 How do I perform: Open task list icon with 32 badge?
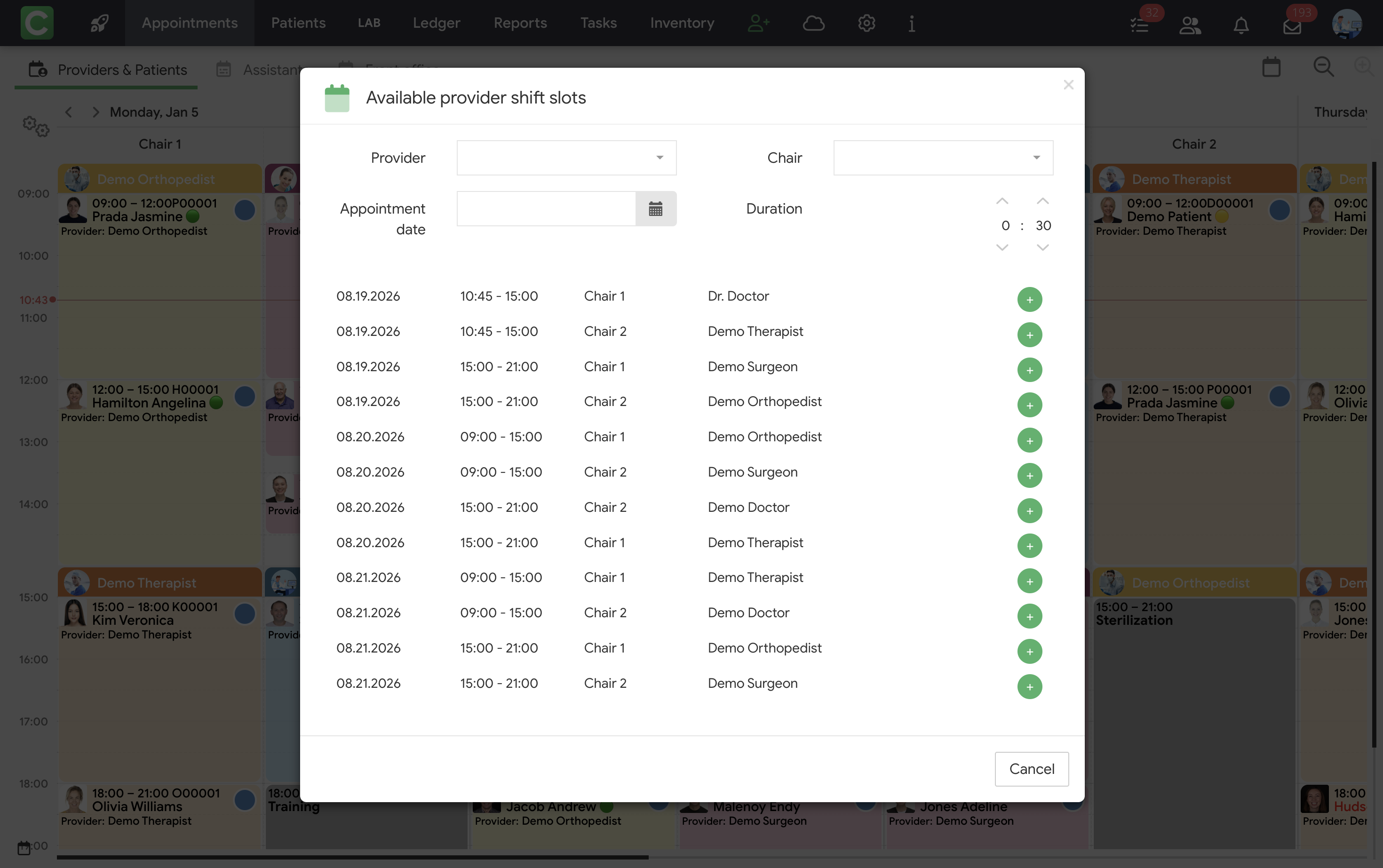click(x=1140, y=25)
